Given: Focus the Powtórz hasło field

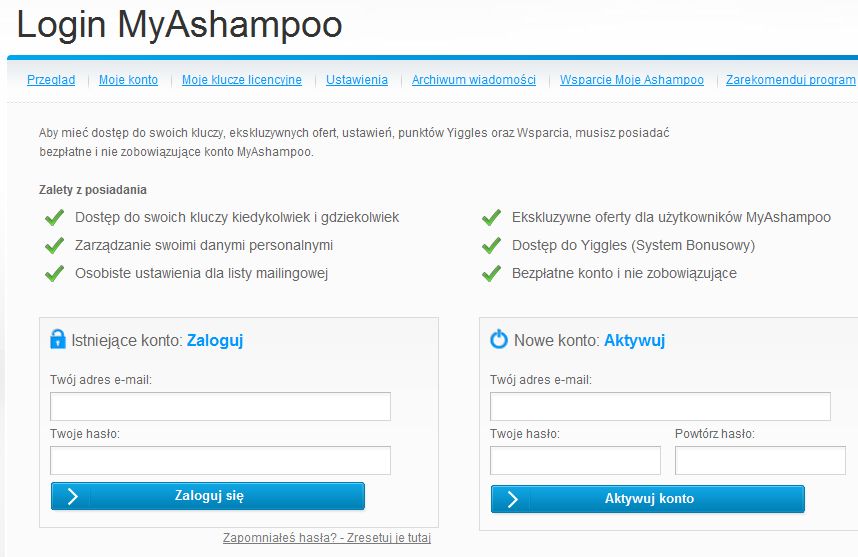Looking at the screenshot, I should coord(760,461).
